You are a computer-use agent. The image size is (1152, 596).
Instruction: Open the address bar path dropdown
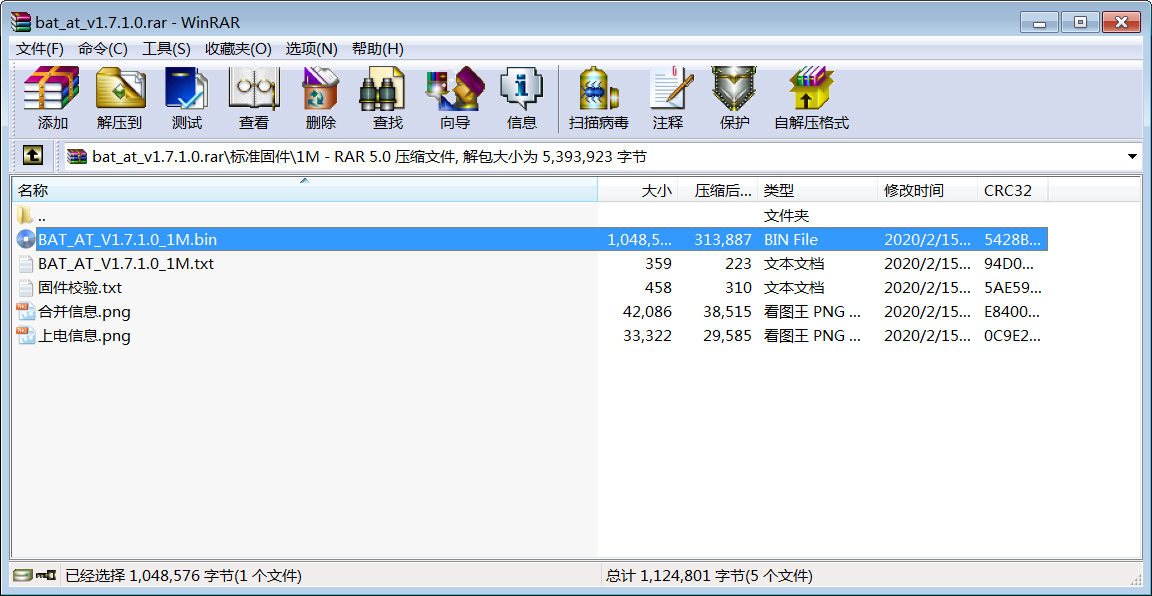pos(1132,157)
